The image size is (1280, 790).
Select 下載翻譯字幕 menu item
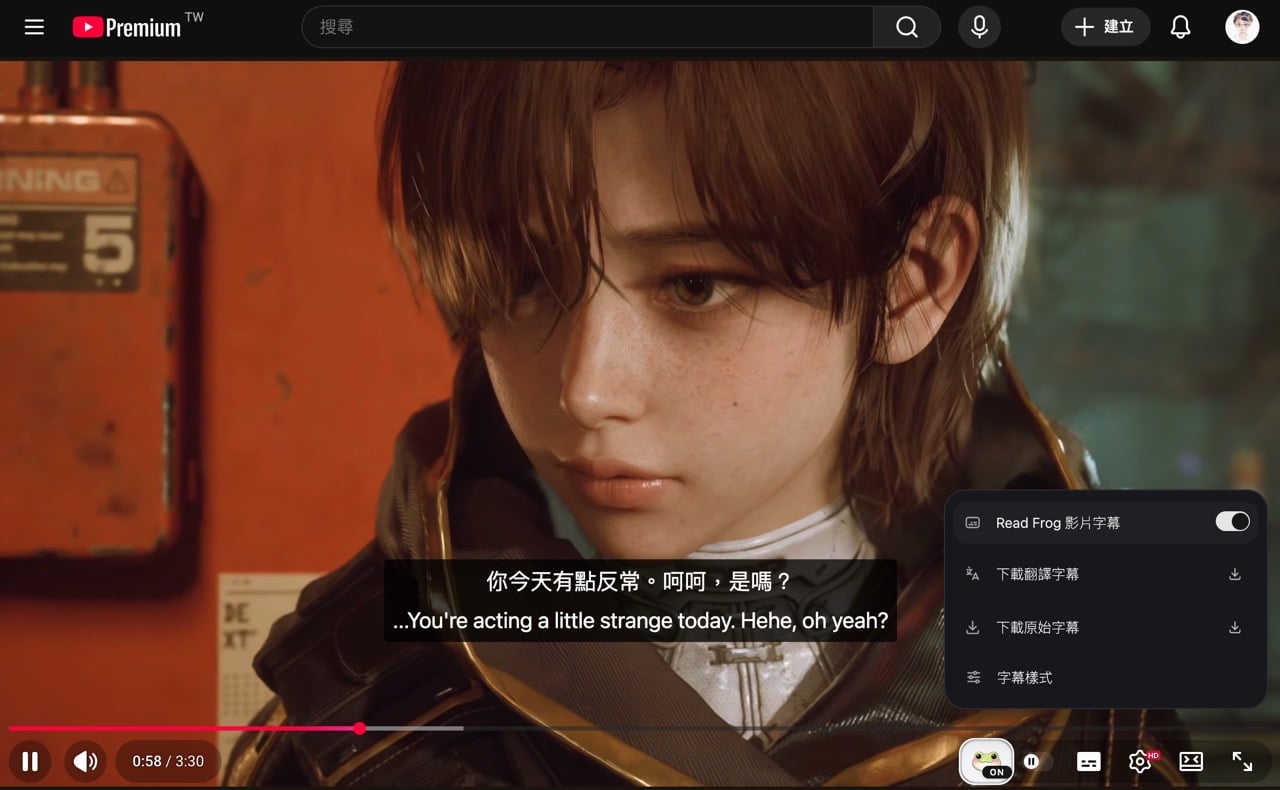pos(1105,574)
